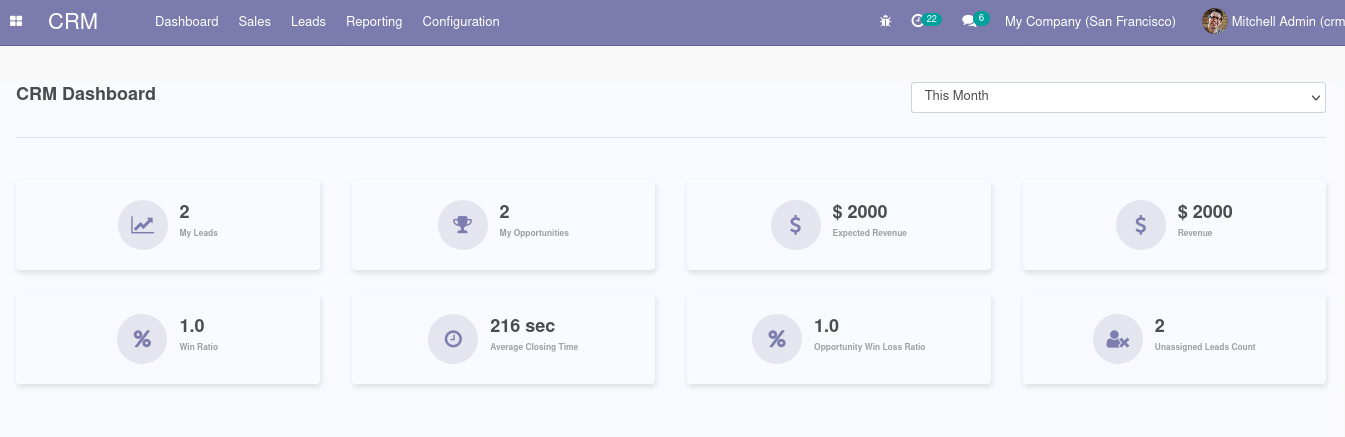The height and width of the screenshot is (437, 1345).
Task: Click the My Opportunities trophy icon
Action: (x=463, y=225)
